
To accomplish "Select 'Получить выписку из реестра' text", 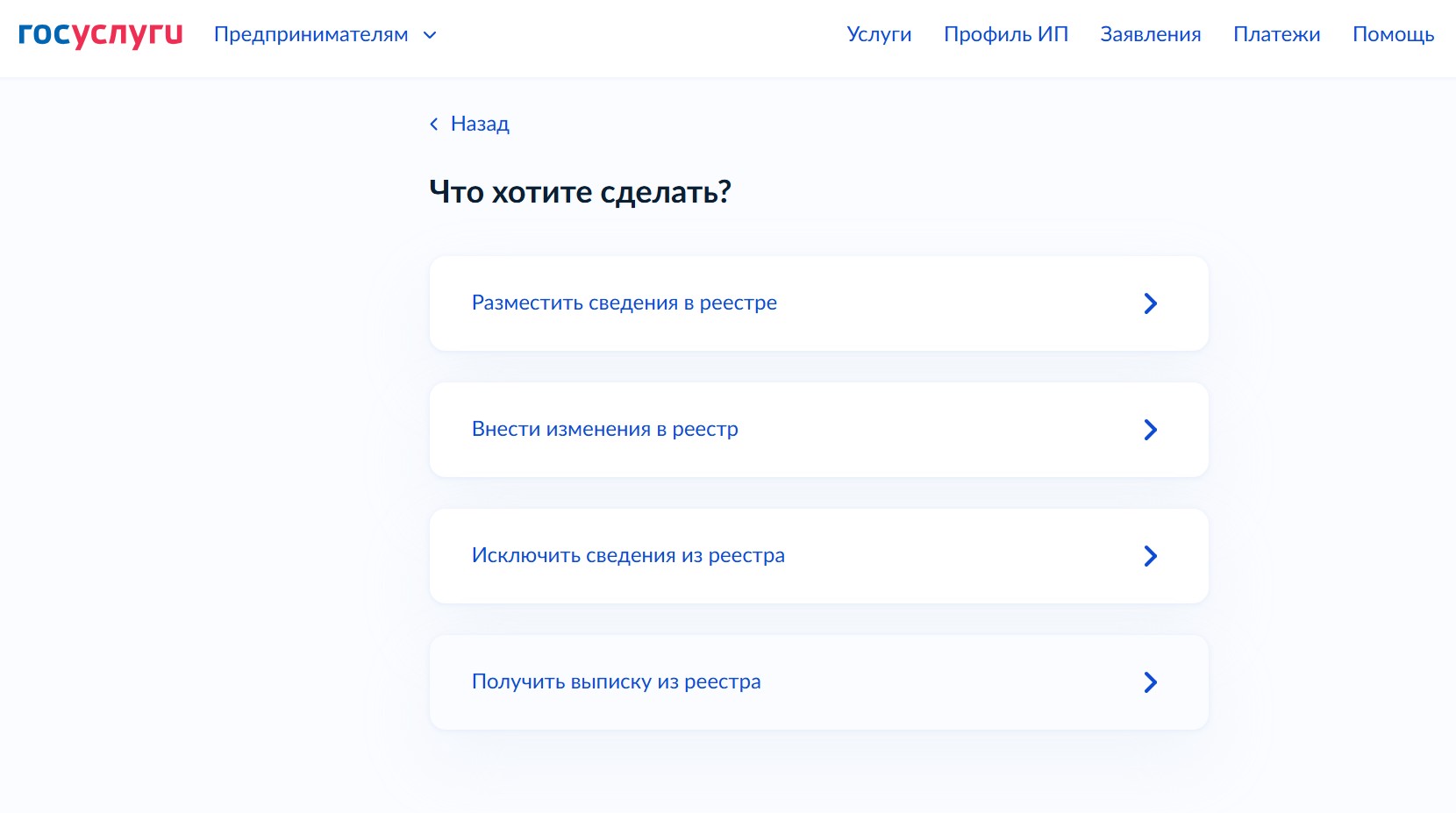I will pyautogui.click(x=616, y=681).
